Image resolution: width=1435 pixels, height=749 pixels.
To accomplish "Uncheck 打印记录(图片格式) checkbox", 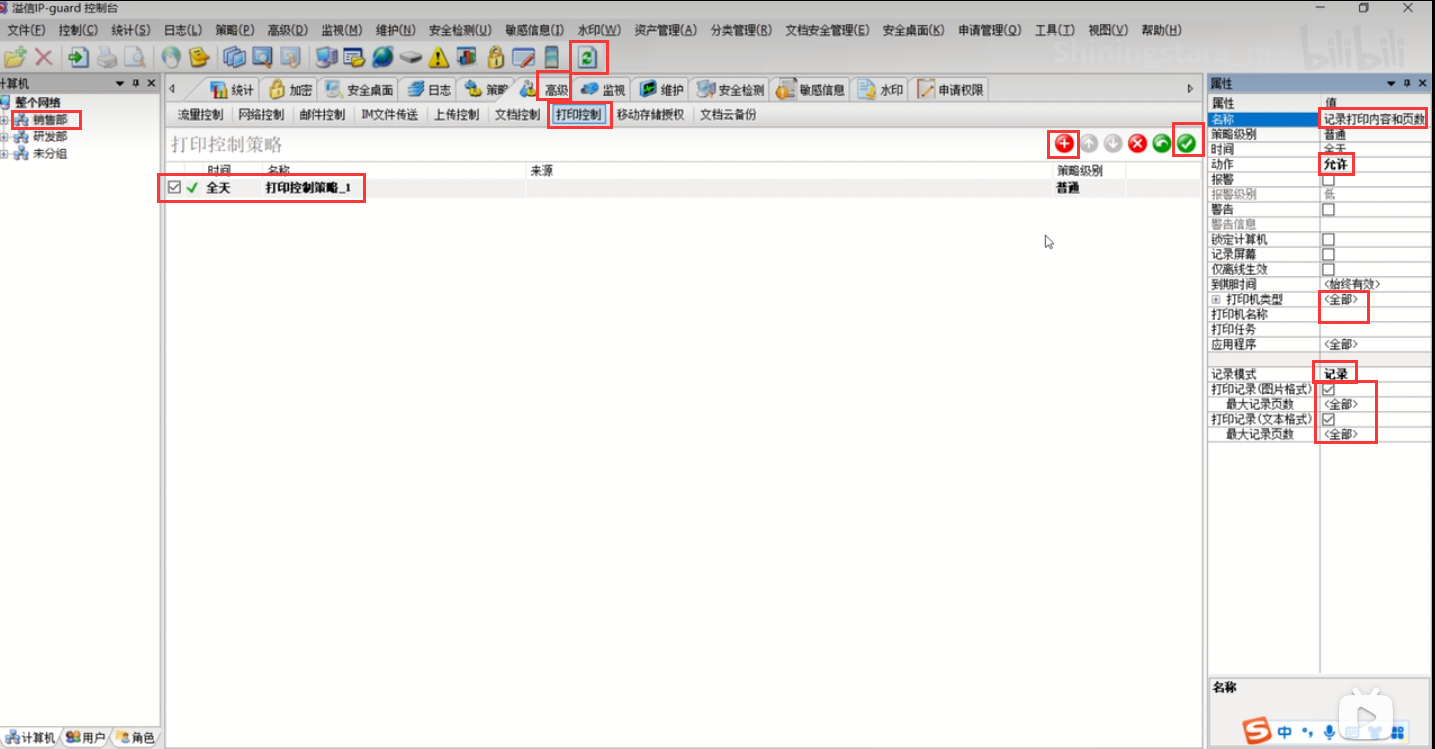I will pyautogui.click(x=1328, y=389).
